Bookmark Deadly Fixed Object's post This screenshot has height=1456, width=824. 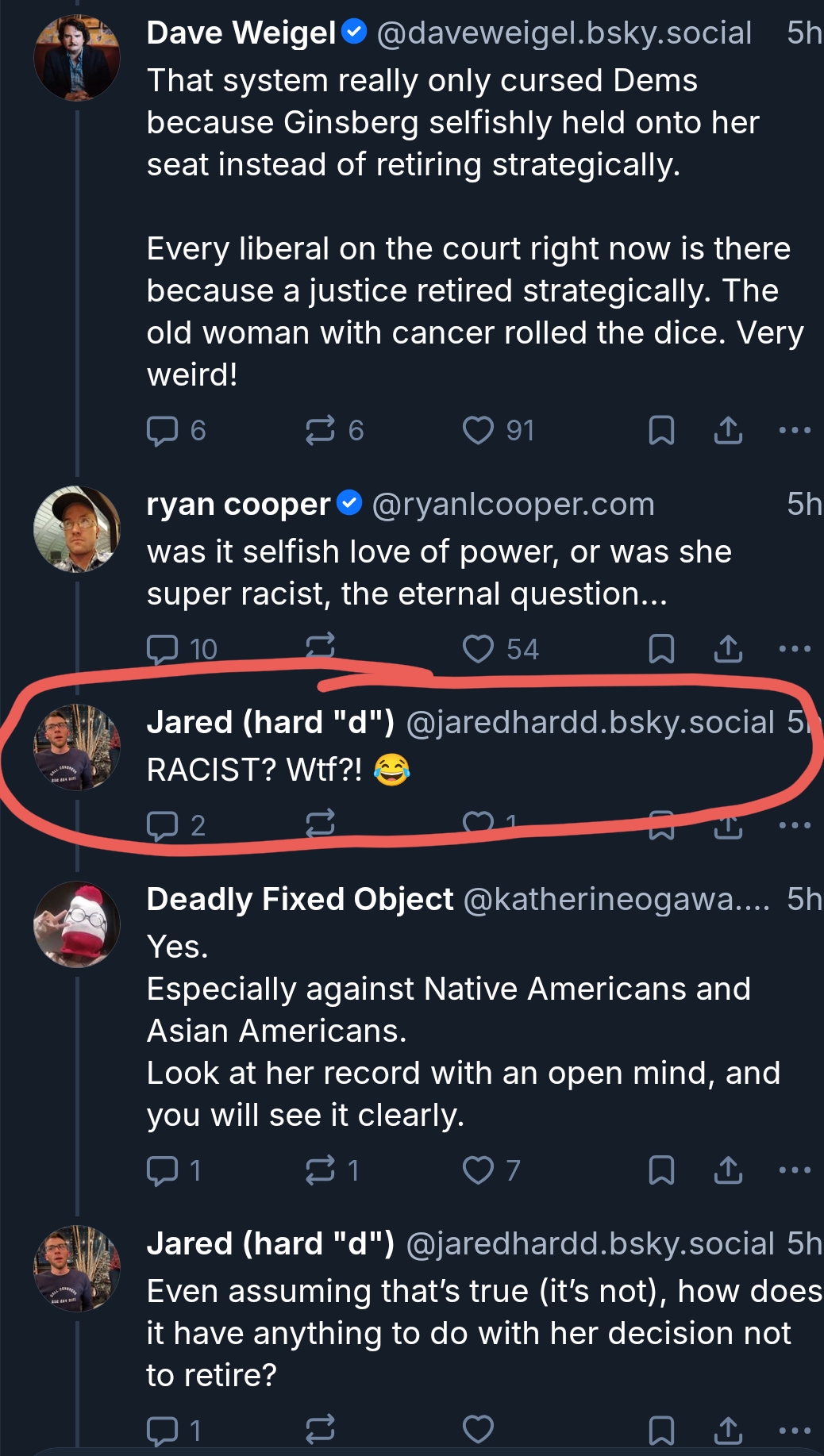tap(661, 1170)
